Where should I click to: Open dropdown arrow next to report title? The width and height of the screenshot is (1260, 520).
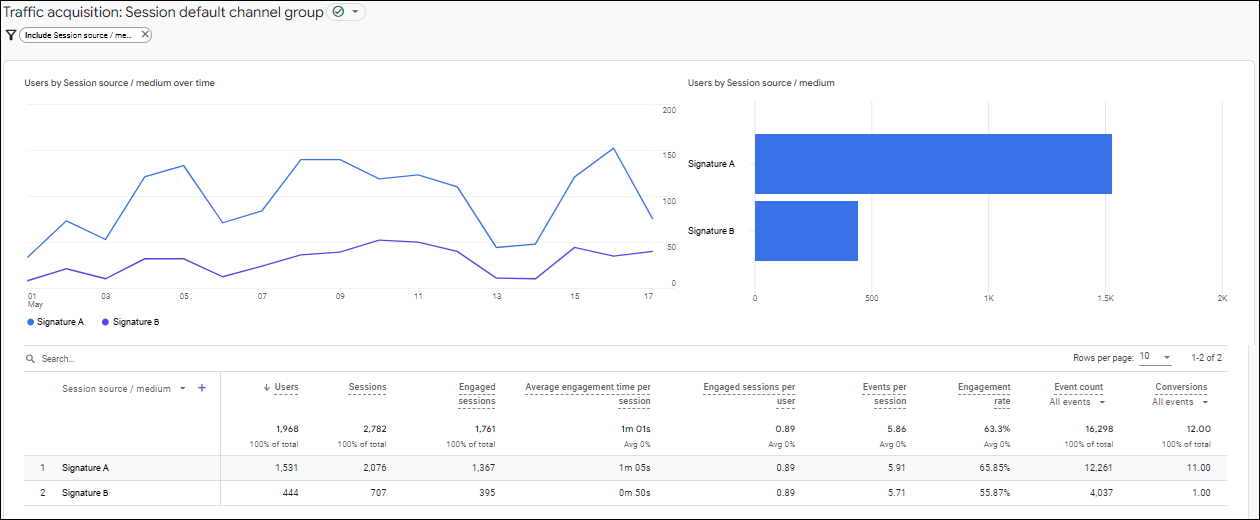click(x=355, y=12)
